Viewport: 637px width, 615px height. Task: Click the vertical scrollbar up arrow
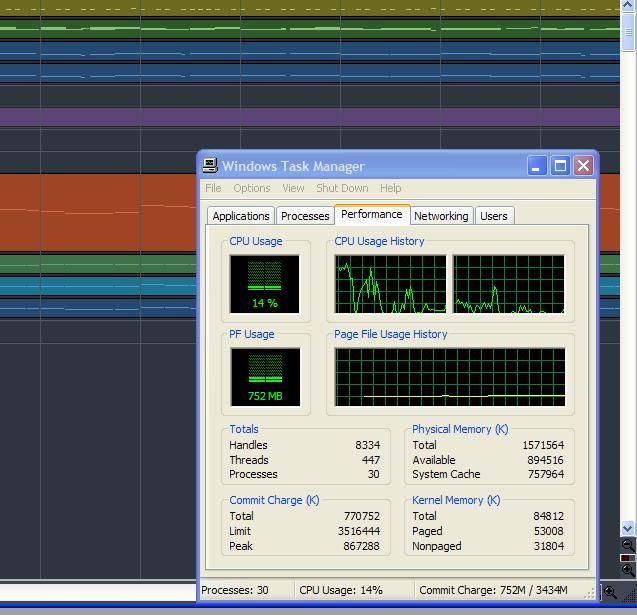[x=628, y=6]
